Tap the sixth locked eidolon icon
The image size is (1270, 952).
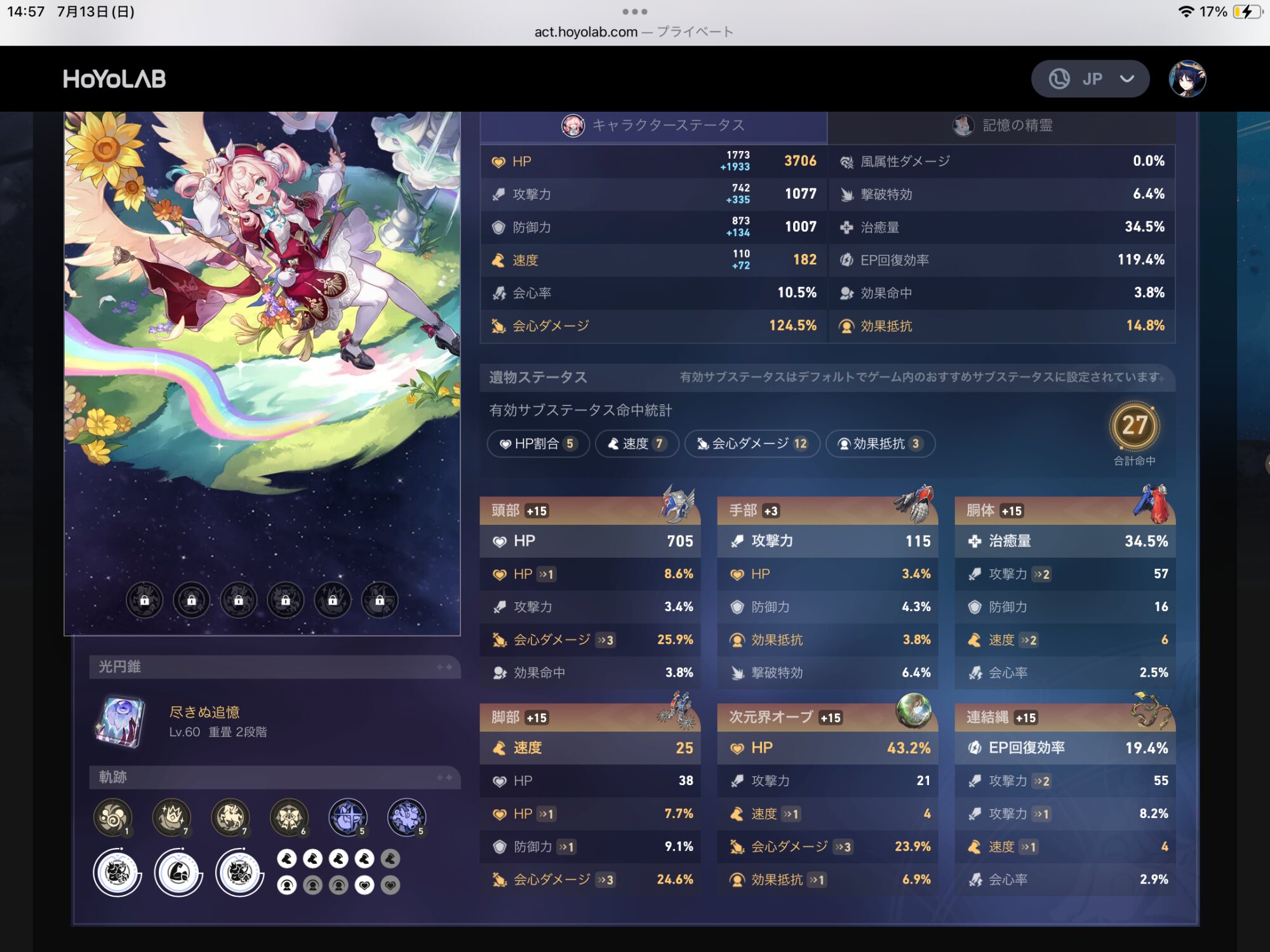(x=380, y=600)
